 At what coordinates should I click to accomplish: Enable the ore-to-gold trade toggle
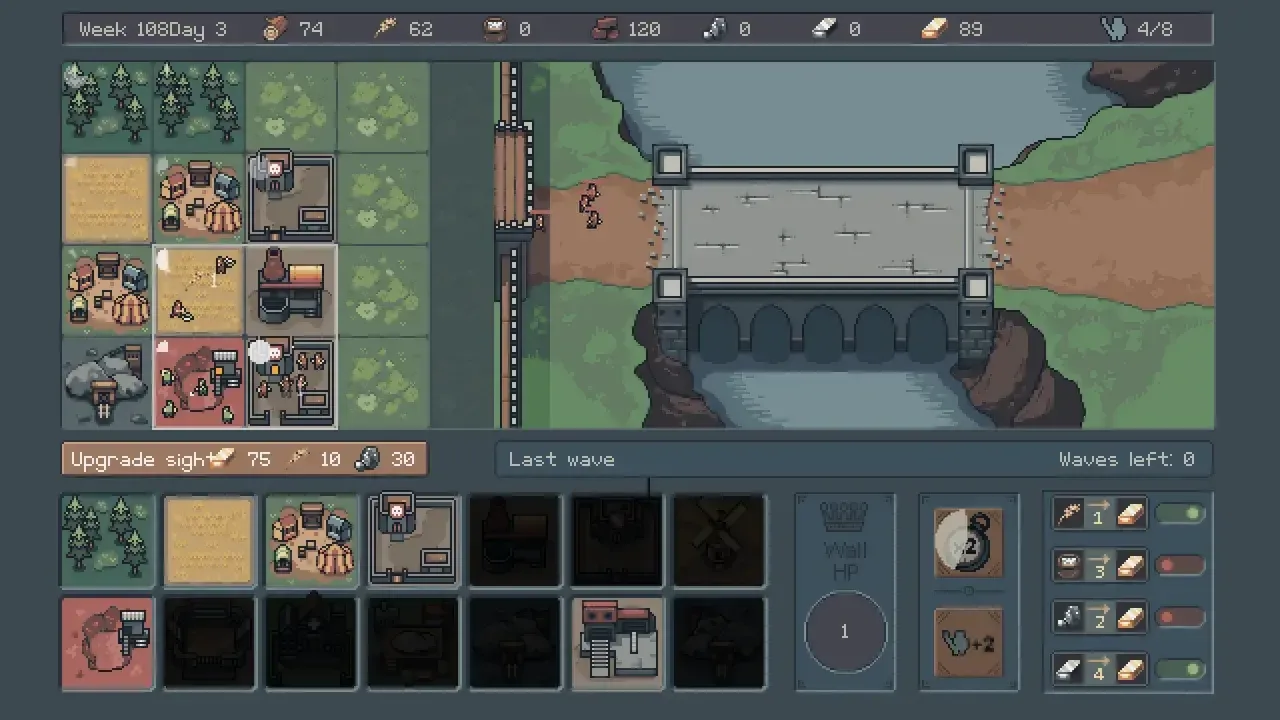(x=1181, y=618)
